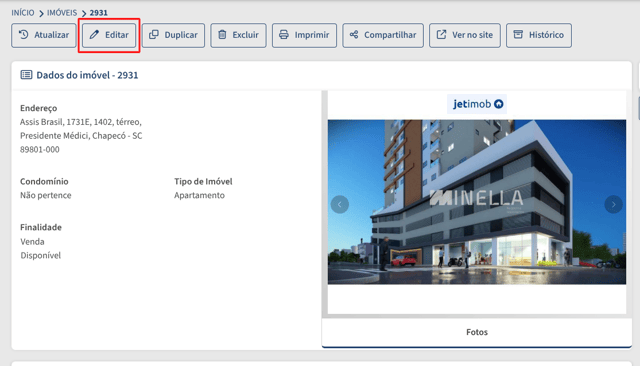Click the trash icon on Excluir
Image resolution: width=640 pixels, height=366 pixels.
pos(222,35)
